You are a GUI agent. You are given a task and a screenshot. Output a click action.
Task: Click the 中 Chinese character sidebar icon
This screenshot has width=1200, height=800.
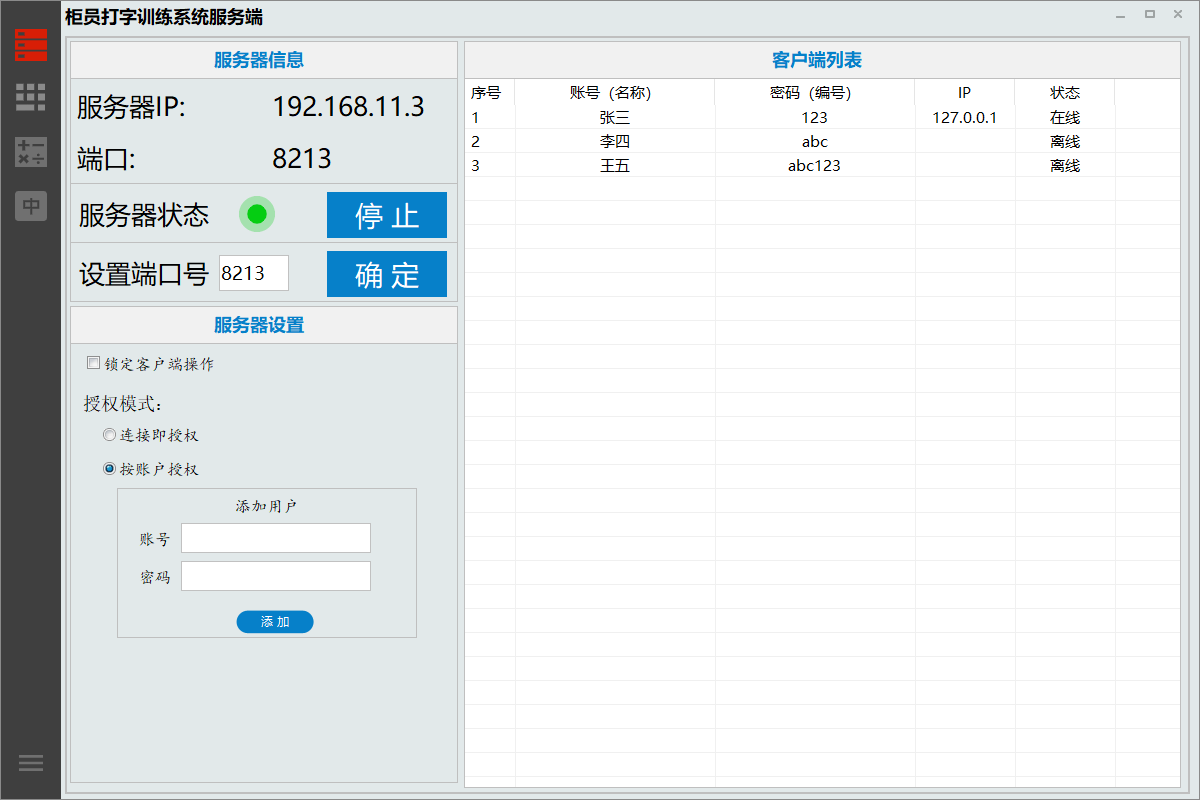coord(31,206)
